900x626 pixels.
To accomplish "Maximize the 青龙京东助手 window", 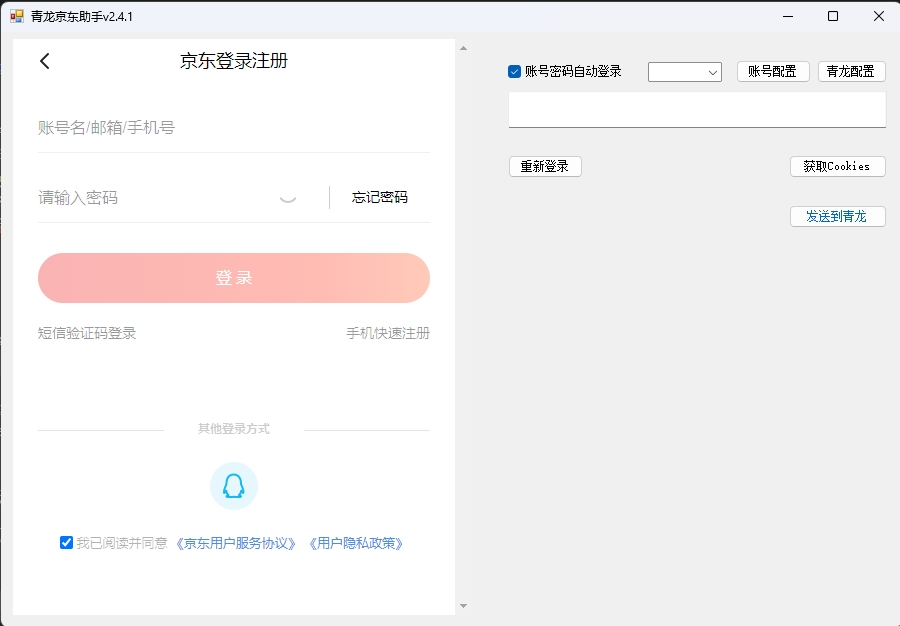I will (x=833, y=16).
